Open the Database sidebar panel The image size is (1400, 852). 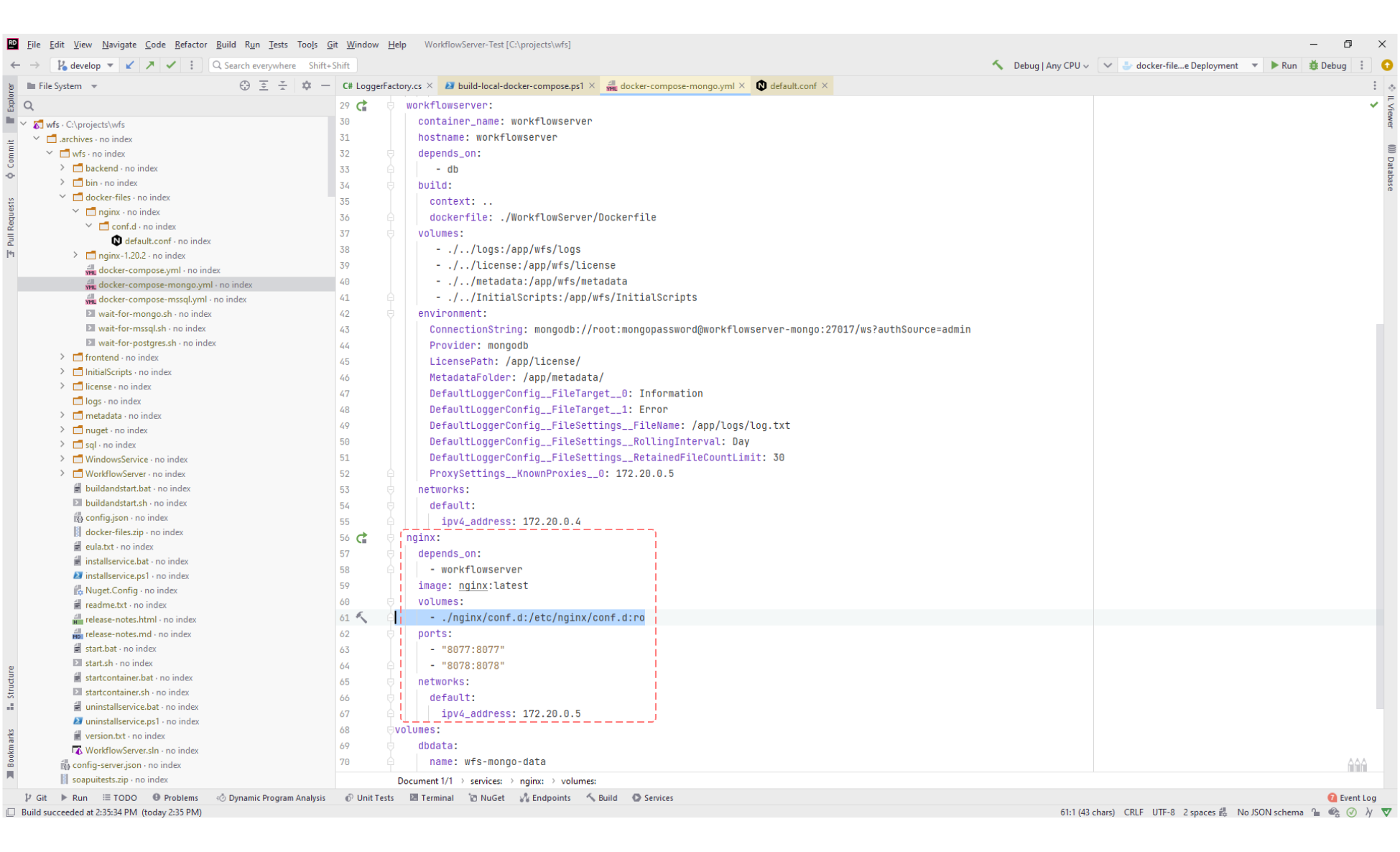tap(1391, 167)
